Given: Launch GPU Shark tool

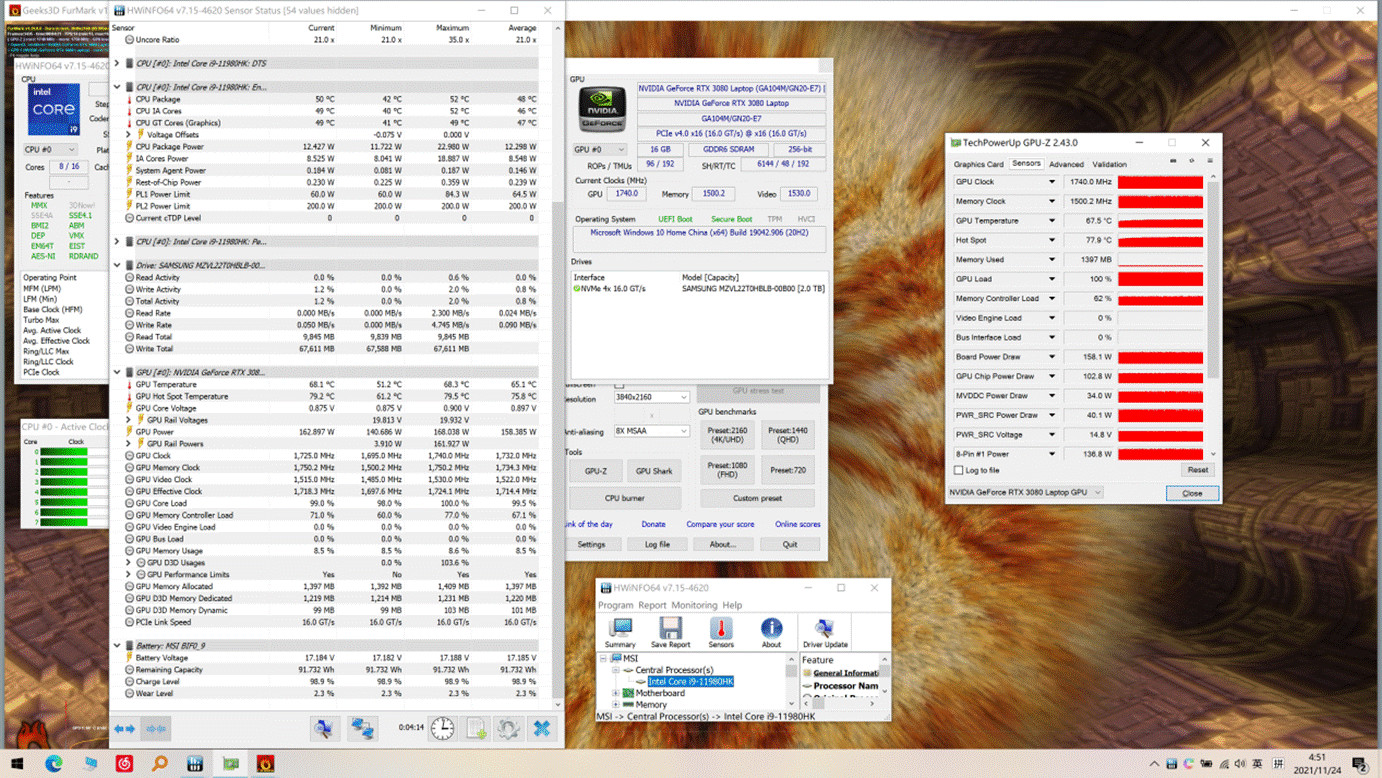Looking at the screenshot, I should tap(654, 471).
